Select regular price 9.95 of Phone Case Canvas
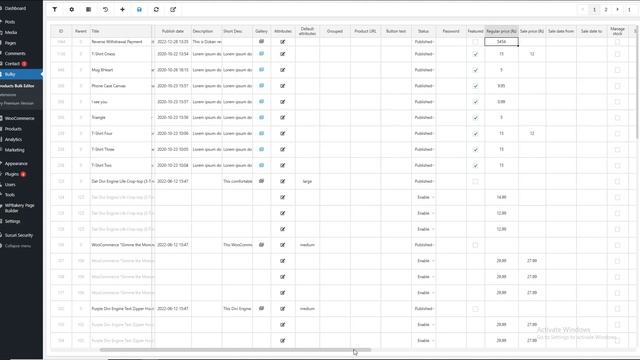This screenshot has width=640, height=360. tap(502, 86)
